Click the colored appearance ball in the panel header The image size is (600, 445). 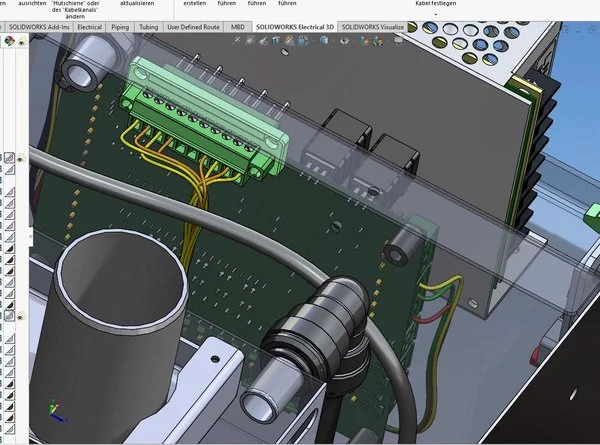10,42
